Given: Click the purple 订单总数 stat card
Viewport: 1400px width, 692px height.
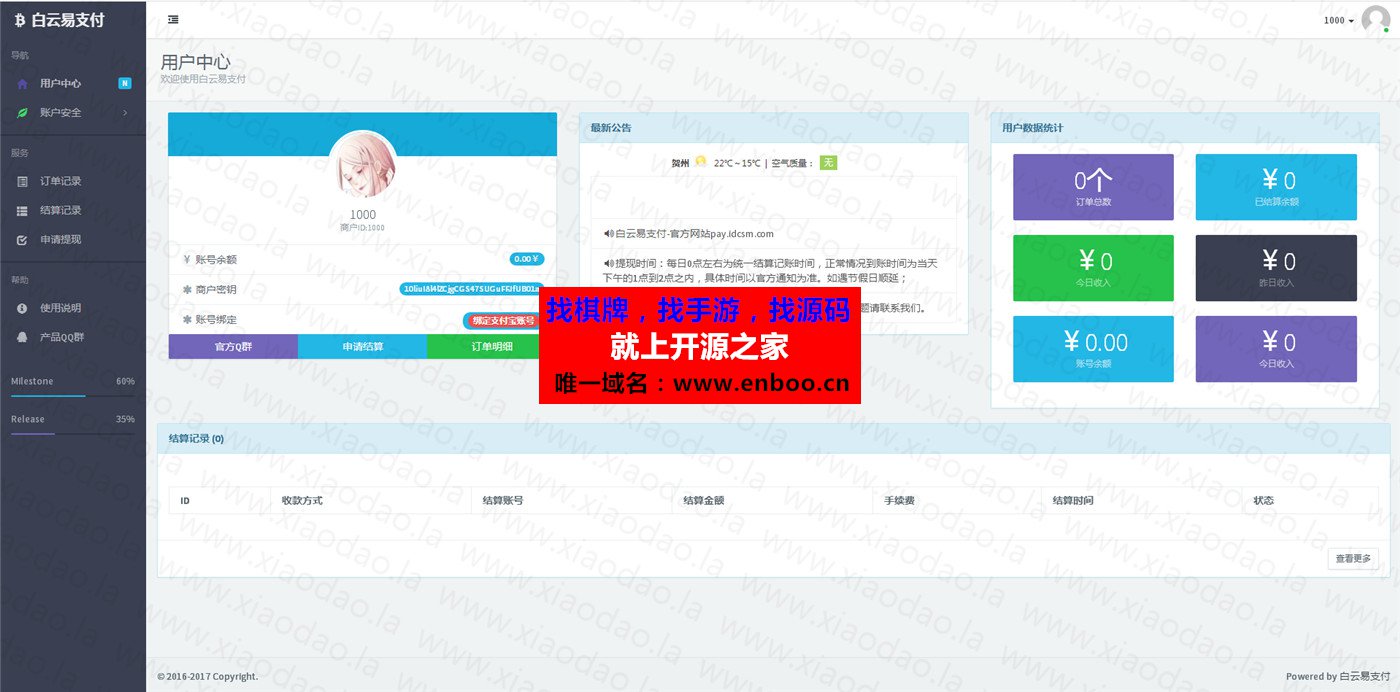Looking at the screenshot, I should (x=1093, y=187).
